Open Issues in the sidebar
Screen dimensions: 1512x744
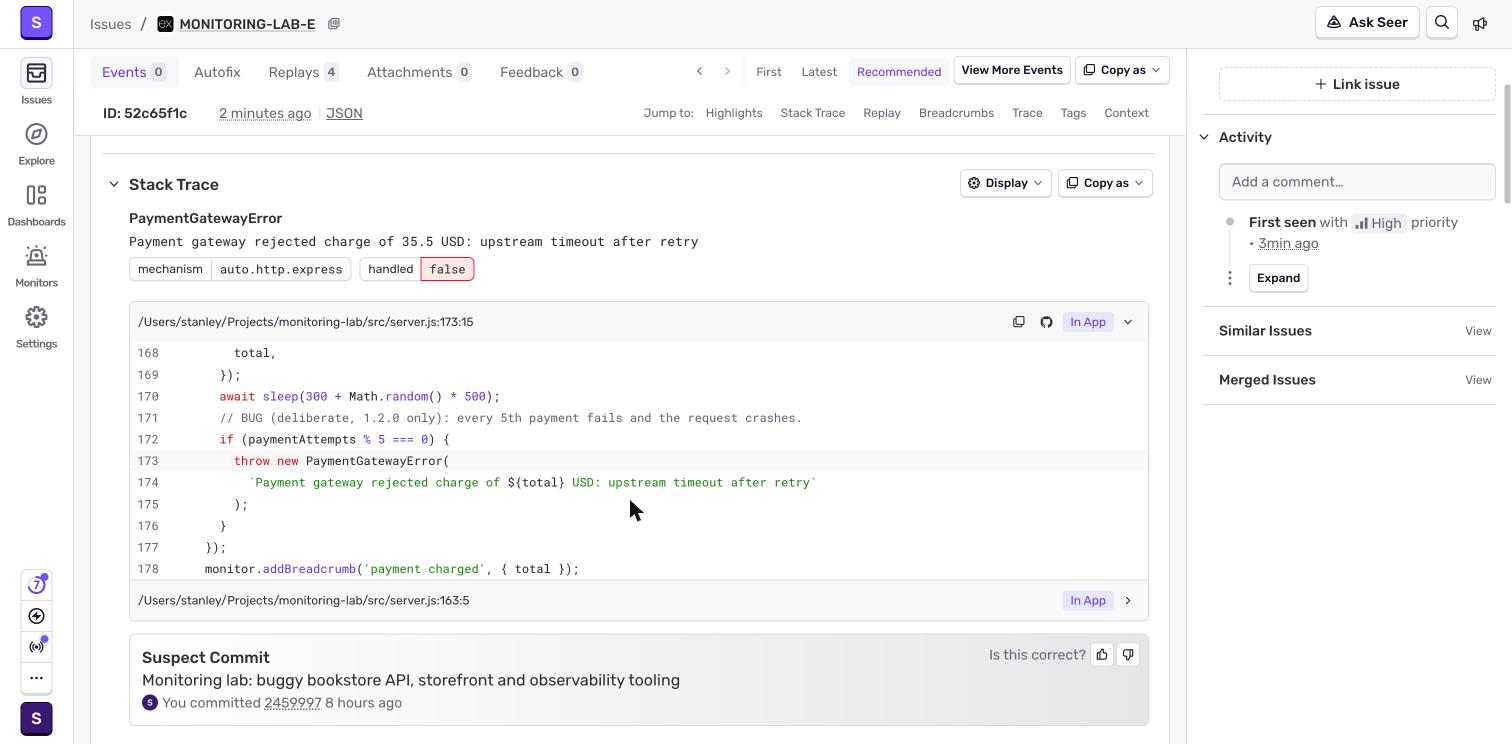36,82
